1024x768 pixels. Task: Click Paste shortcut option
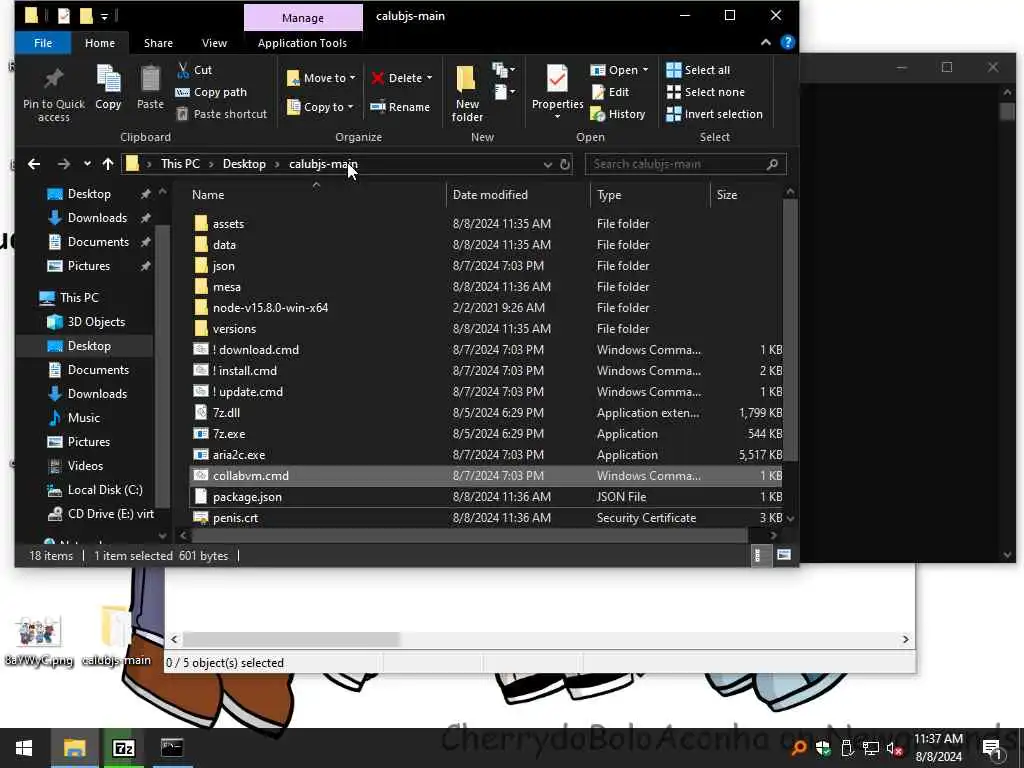(x=221, y=114)
